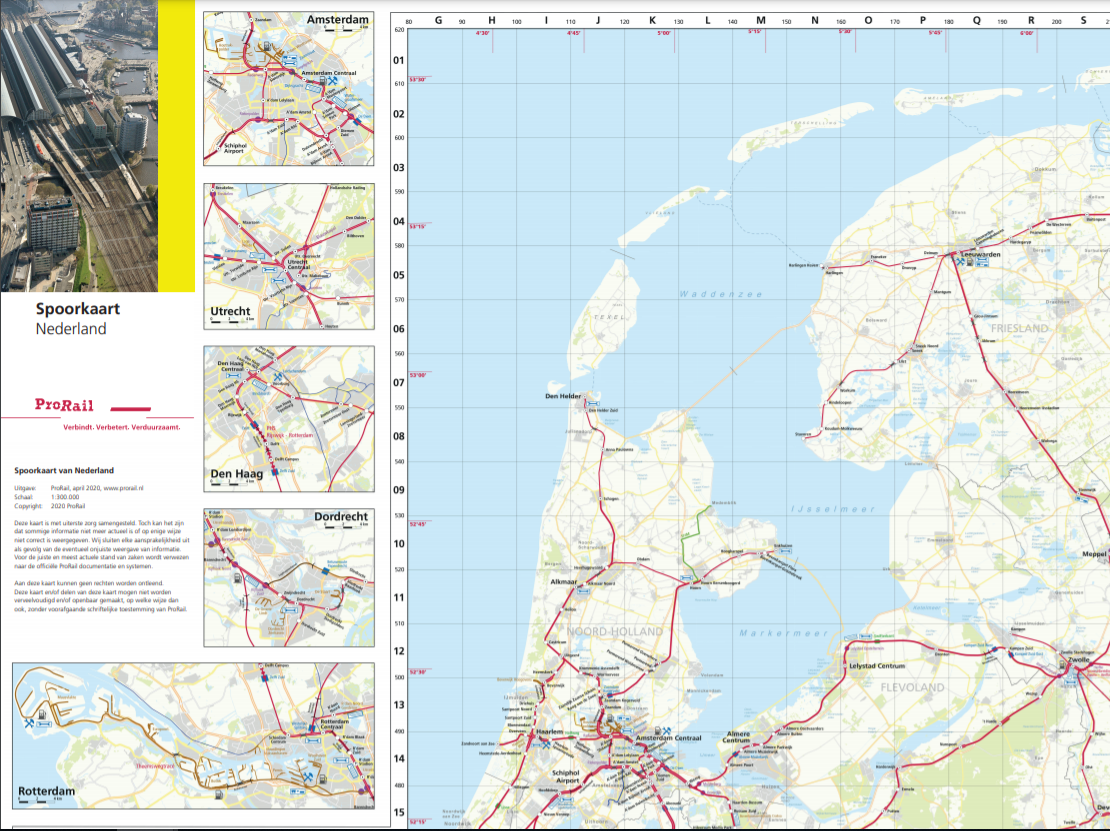
Task: Click grid column label K at the map top
Action: [653, 18]
